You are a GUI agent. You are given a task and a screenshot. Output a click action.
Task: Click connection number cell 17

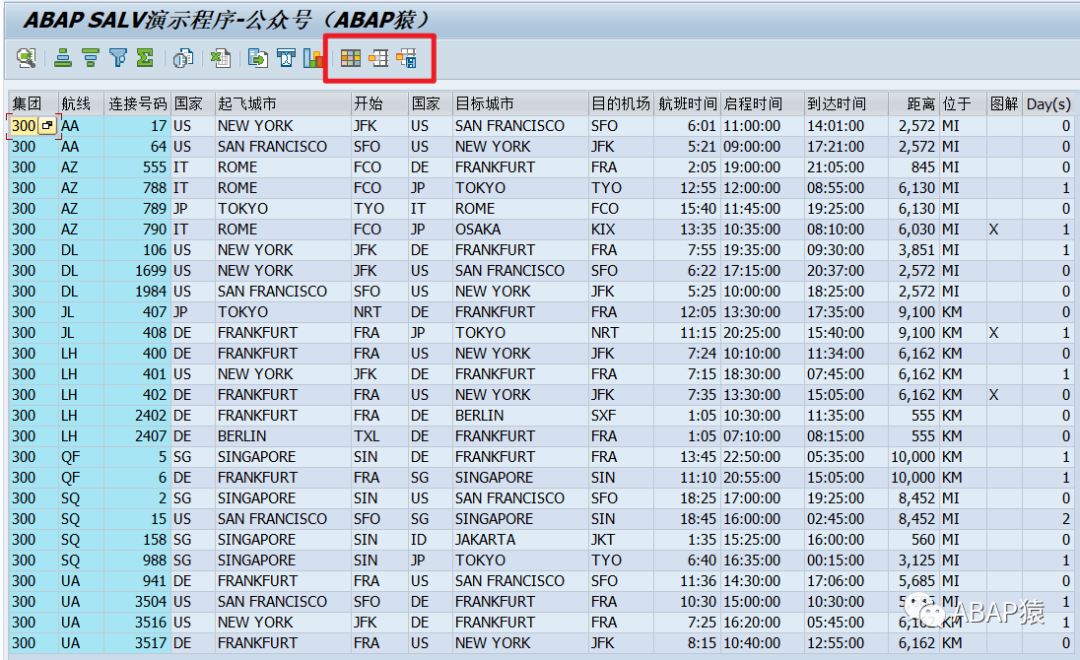tap(137, 126)
